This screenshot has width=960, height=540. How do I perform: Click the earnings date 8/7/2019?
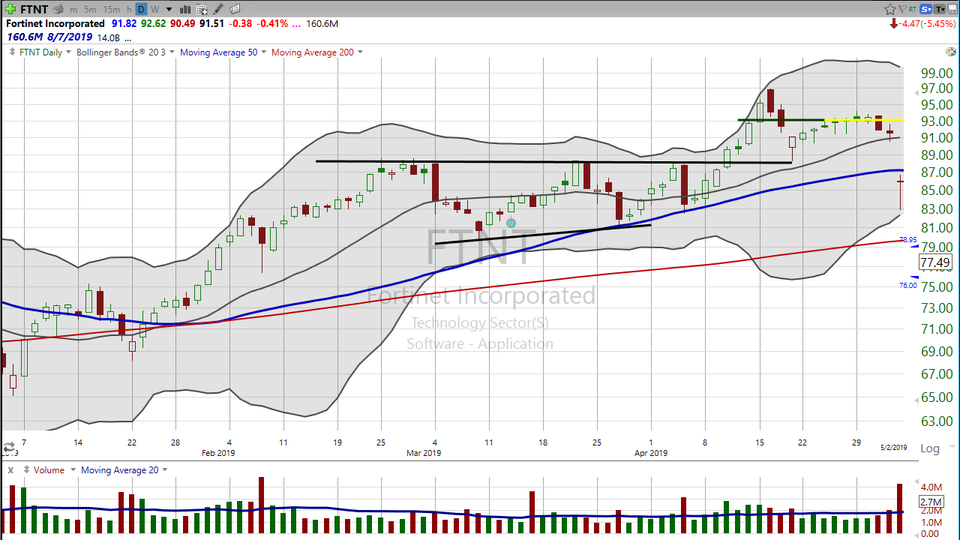coord(69,37)
